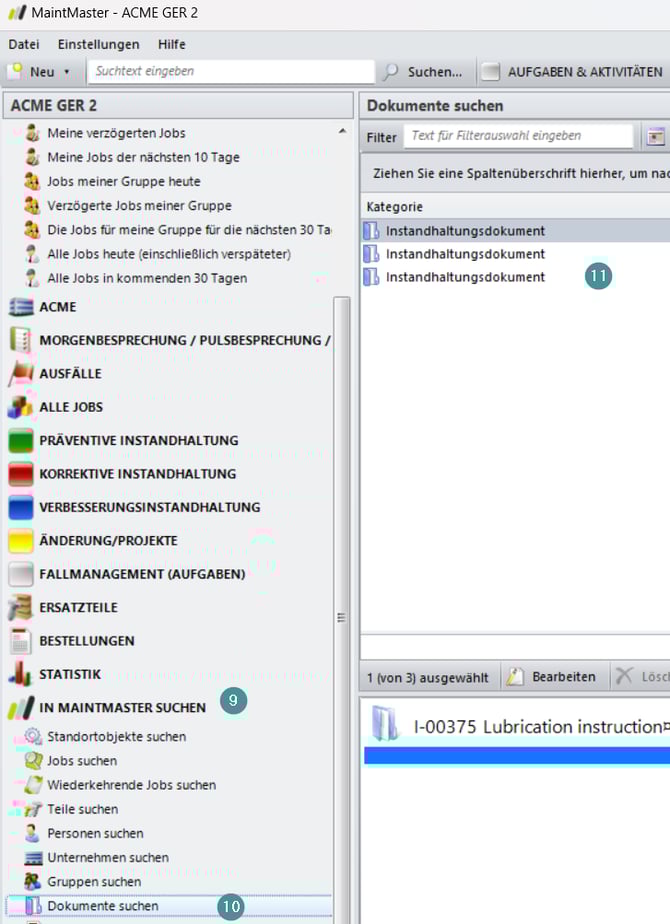Click the yellow Änderung/Projekte icon
The height and width of the screenshot is (924, 670).
coord(21,541)
